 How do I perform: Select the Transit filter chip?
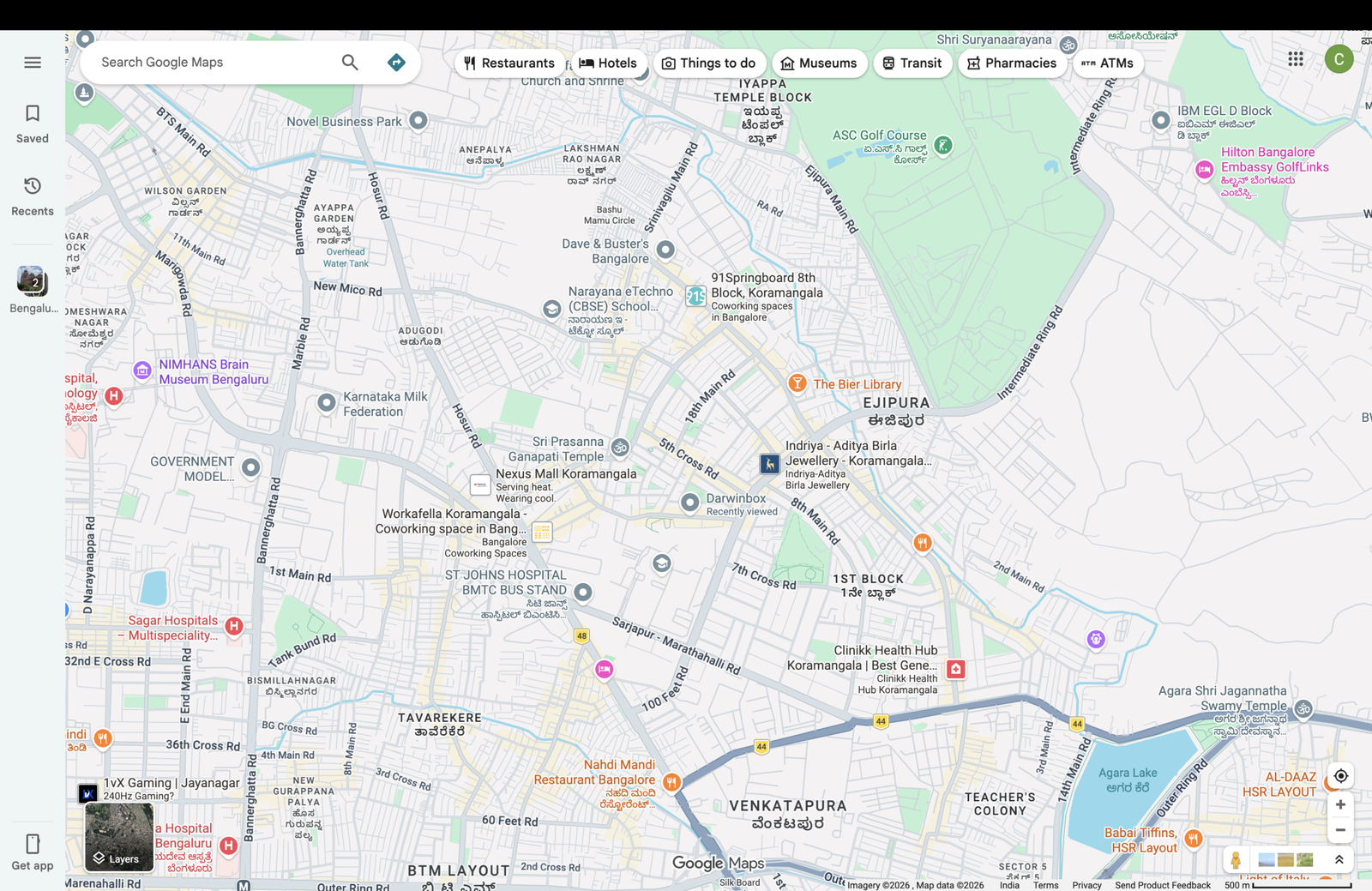(x=912, y=63)
